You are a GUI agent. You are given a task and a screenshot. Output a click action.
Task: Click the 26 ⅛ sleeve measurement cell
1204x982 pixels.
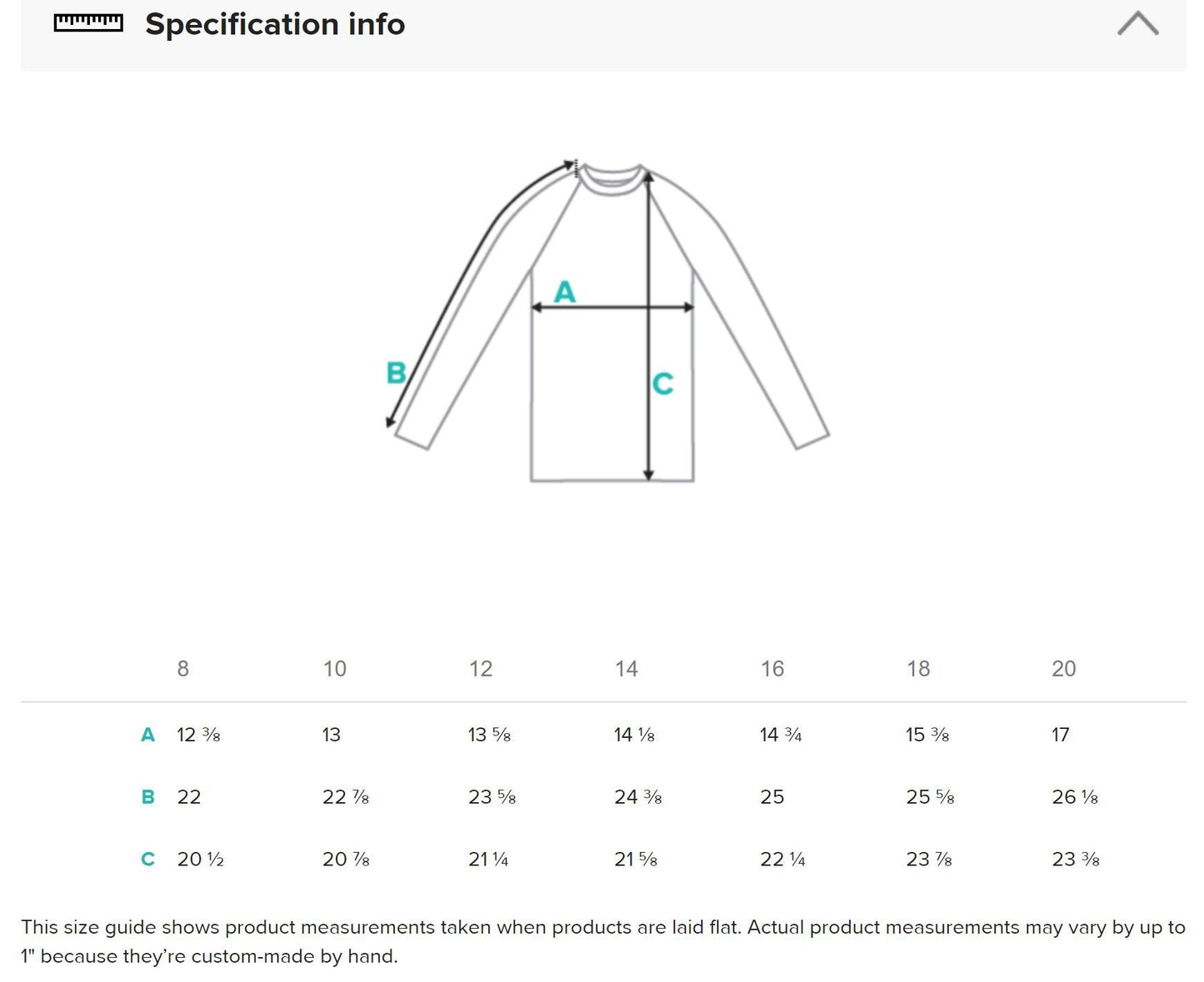pos(1075,797)
